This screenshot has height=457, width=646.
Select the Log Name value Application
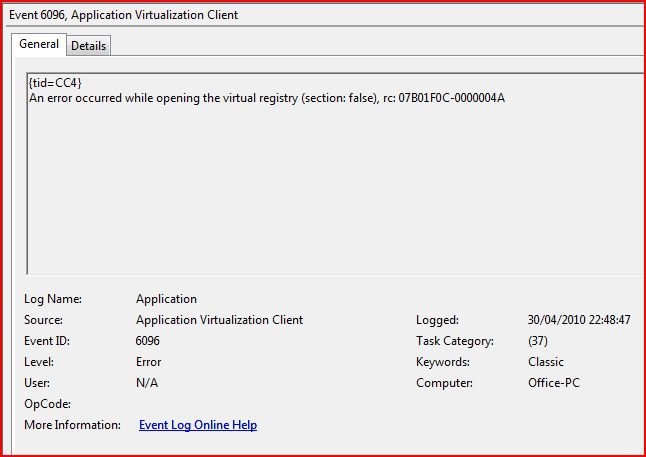click(x=166, y=299)
